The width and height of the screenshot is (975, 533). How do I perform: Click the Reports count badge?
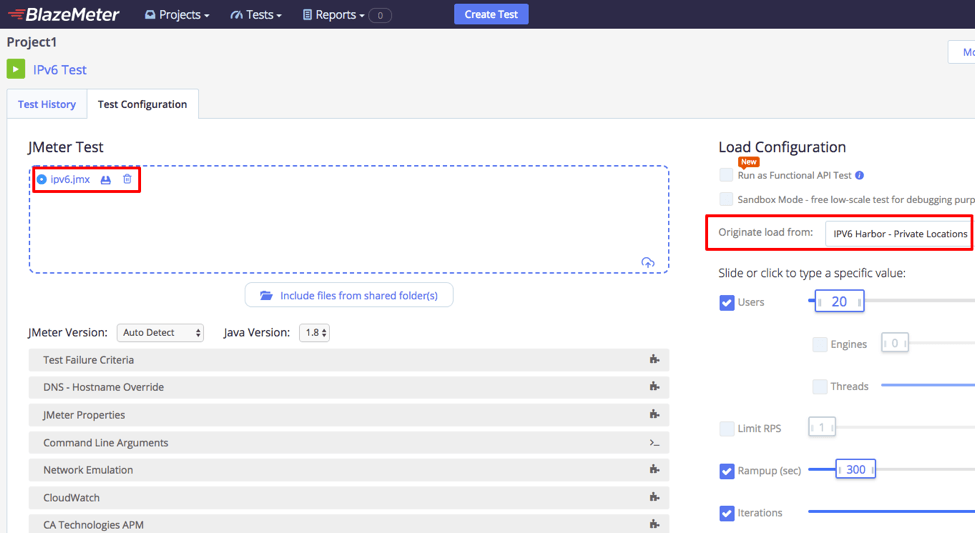(380, 15)
